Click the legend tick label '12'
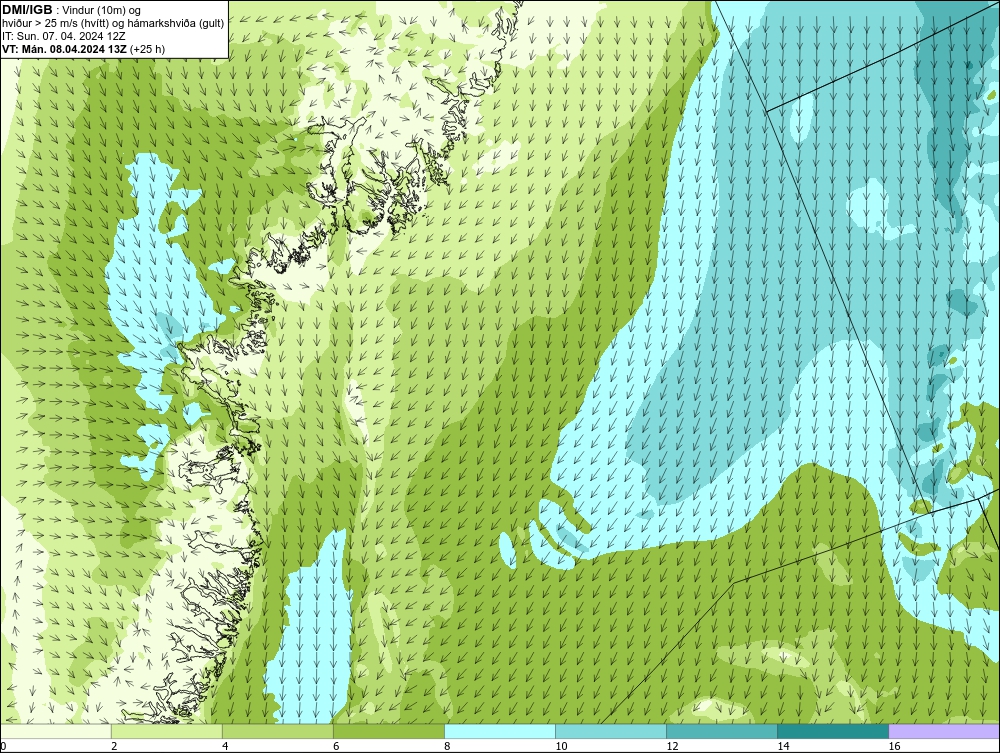 pos(672,747)
